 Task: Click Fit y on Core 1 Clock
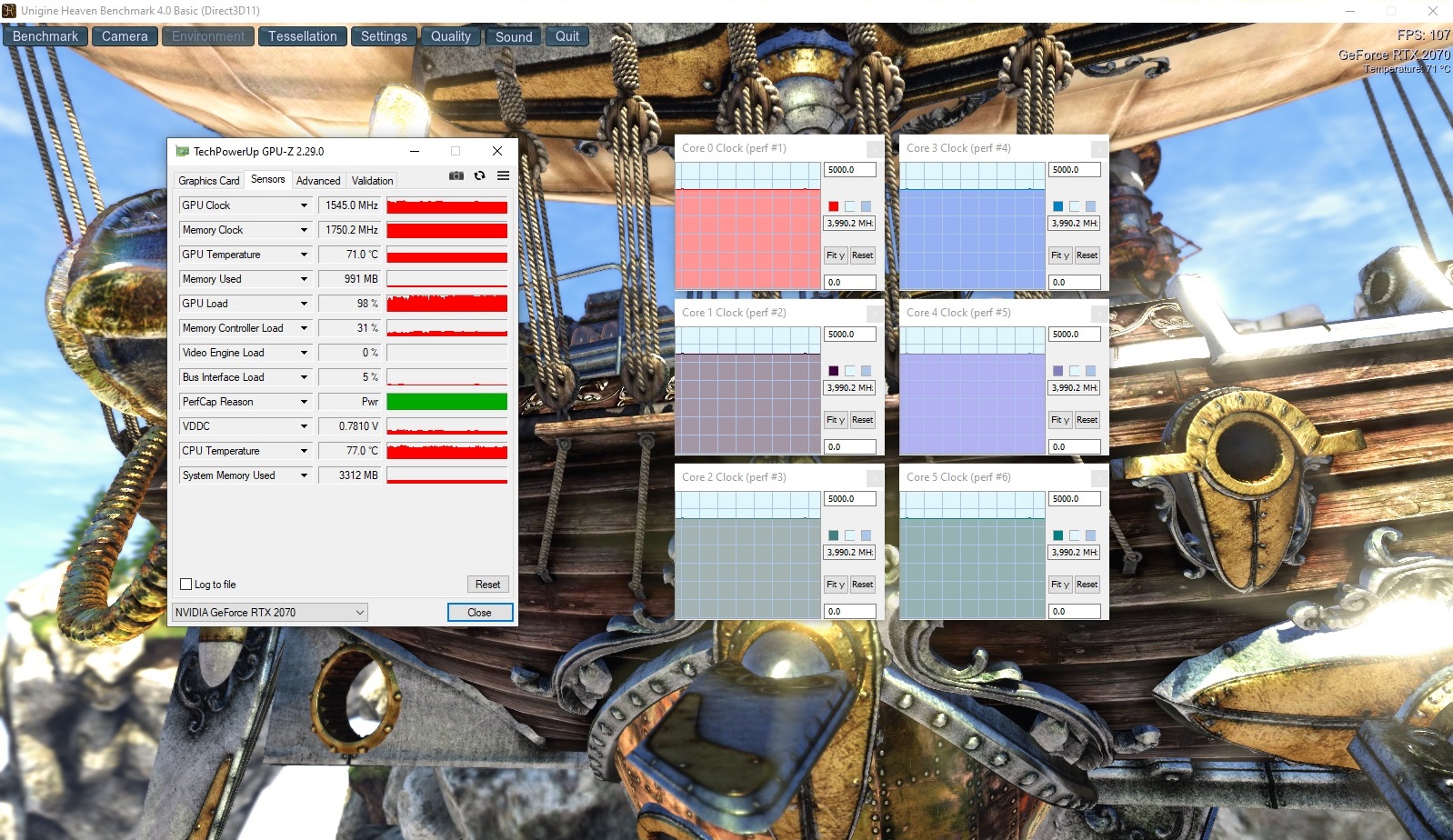(x=836, y=420)
